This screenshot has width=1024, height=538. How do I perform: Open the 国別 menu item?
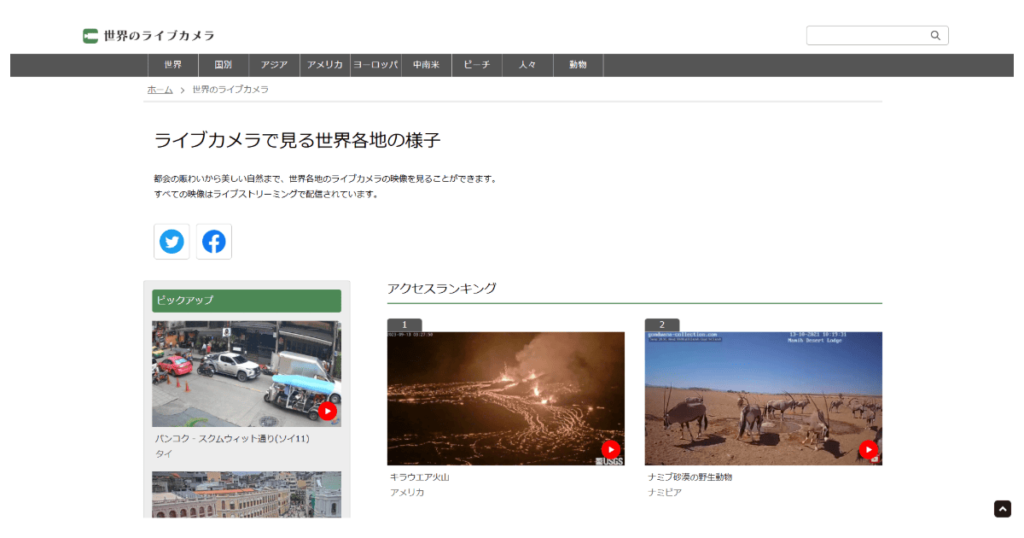(223, 65)
